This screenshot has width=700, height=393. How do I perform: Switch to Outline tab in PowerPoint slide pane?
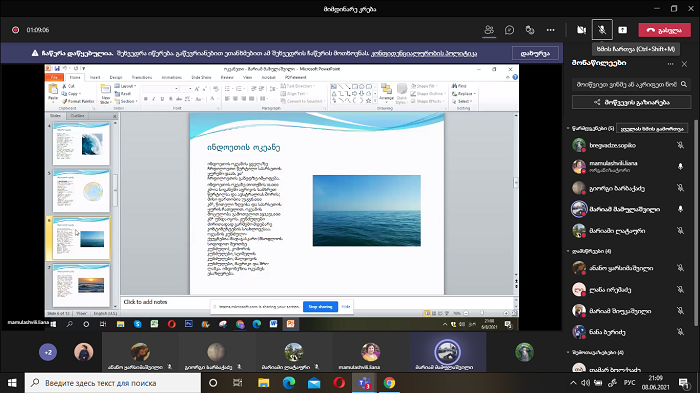click(x=77, y=116)
